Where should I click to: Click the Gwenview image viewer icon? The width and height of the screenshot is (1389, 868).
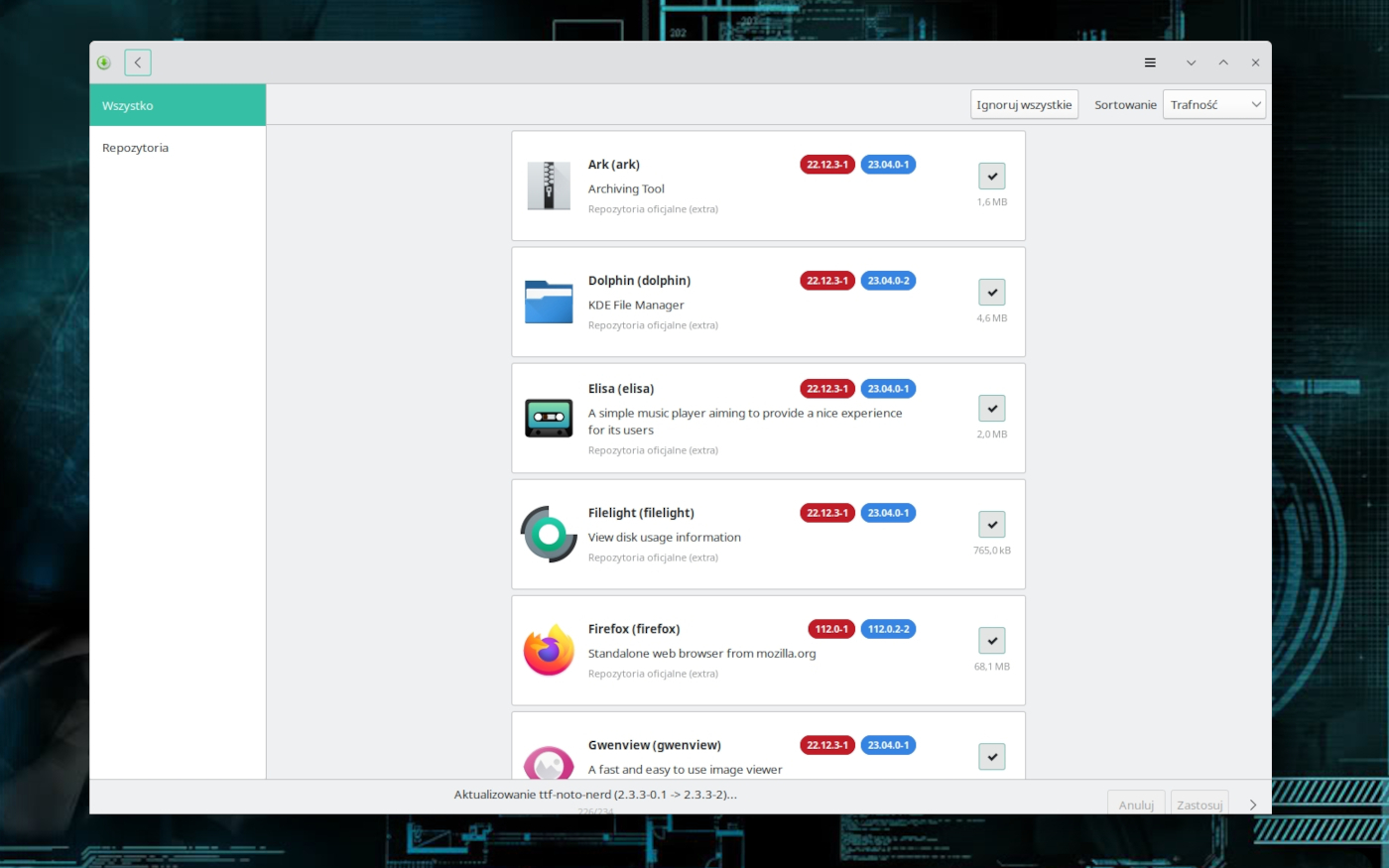coord(549,762)
